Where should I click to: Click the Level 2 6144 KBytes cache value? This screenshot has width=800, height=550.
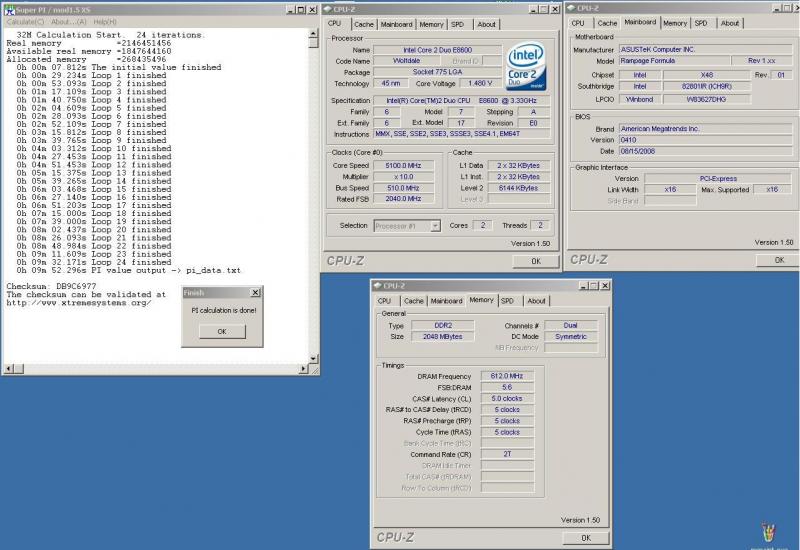pos(518,188)
